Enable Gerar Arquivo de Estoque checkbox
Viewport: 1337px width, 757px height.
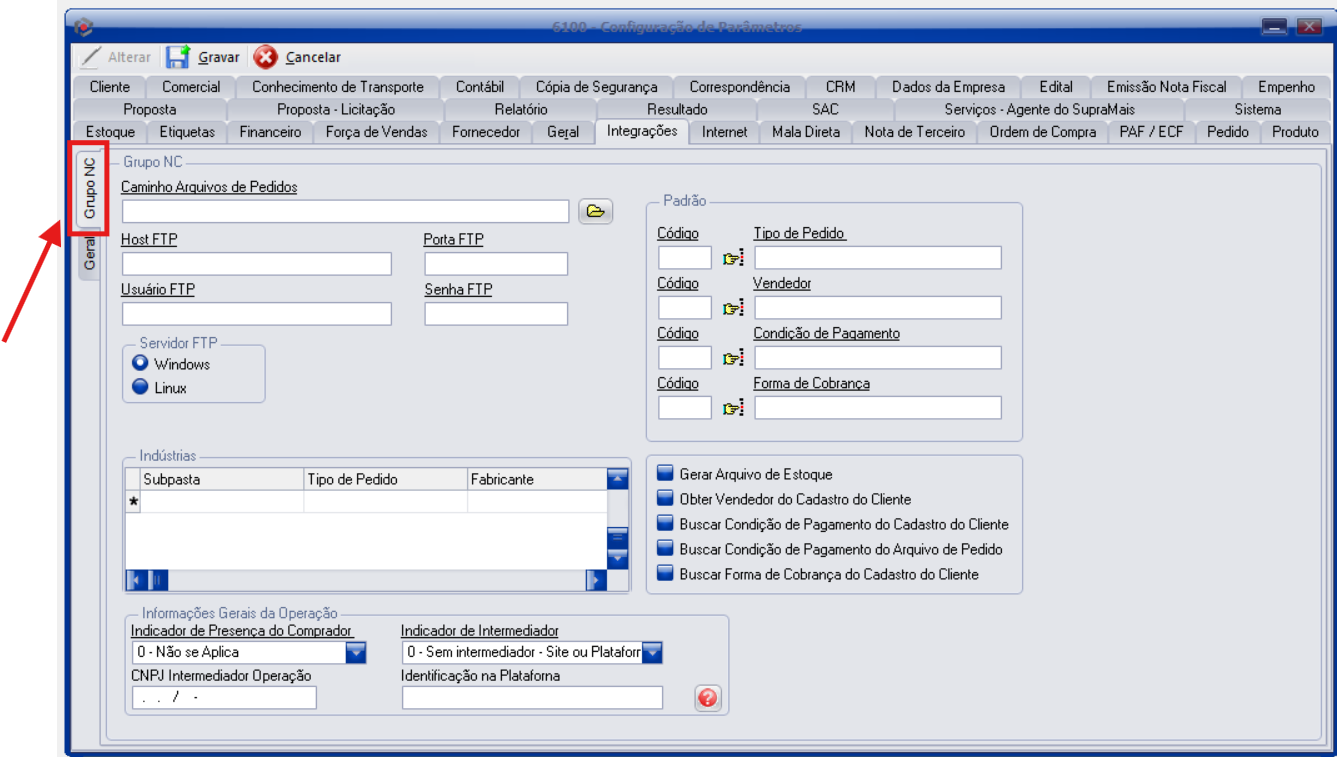pyautogui.click(x=666, y=475)
